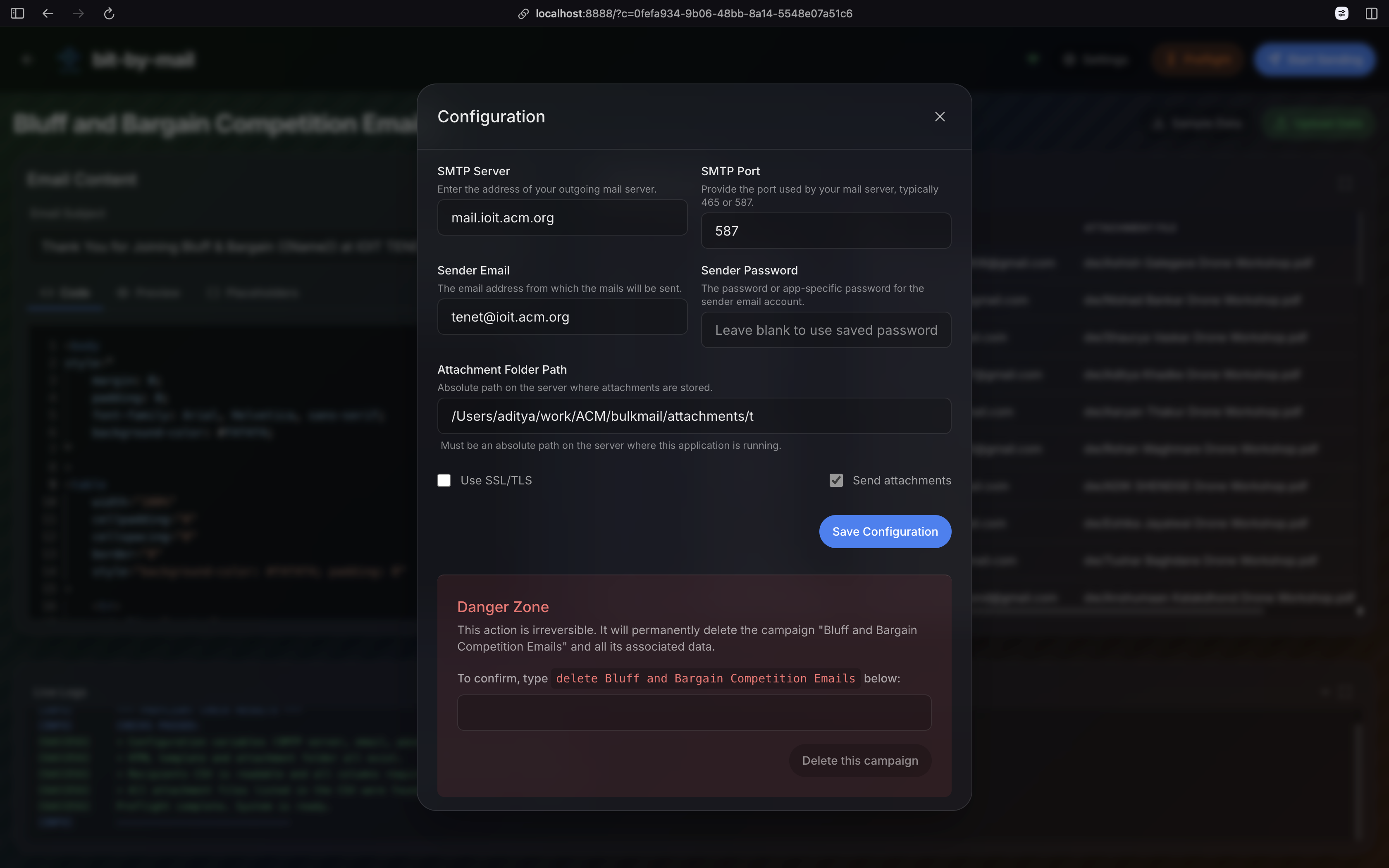Uncheck Send attachments checkbox

836,480
